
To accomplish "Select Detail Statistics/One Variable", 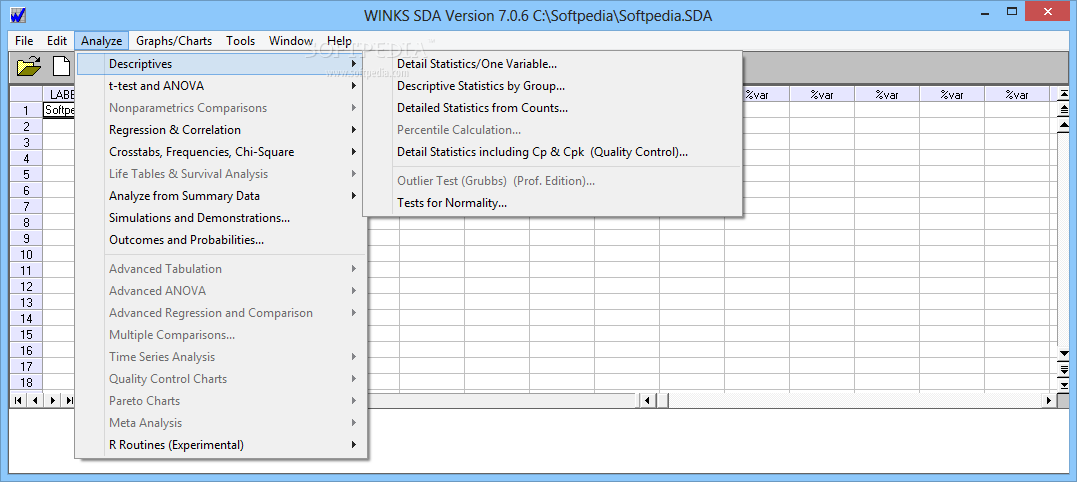I will pos(552,64).
